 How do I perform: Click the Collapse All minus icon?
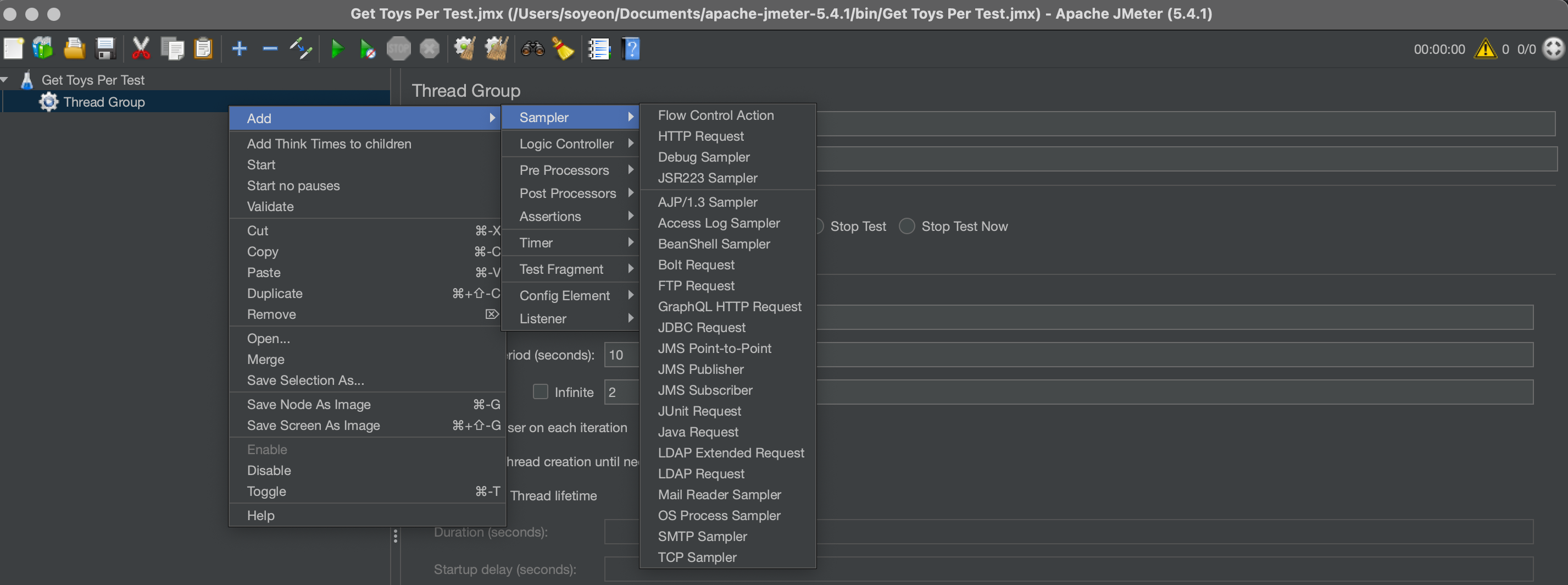click(x=270, y=49)
